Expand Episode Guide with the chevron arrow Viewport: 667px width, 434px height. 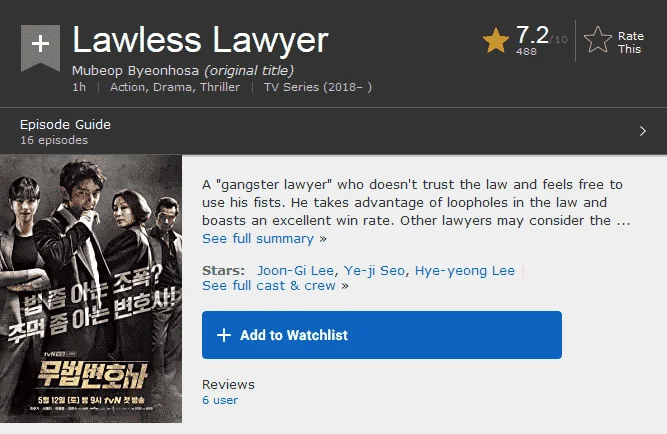[643, 131]
